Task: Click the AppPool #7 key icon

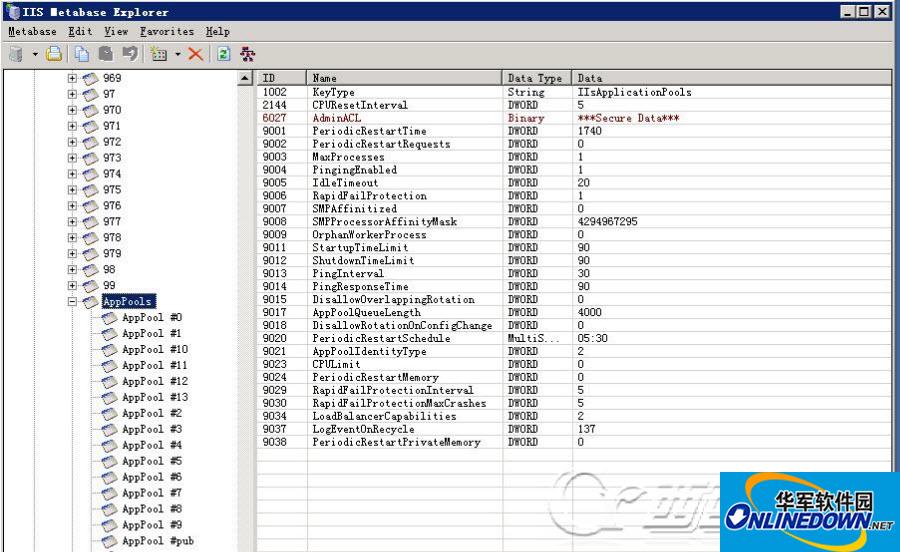Action: 109,493
